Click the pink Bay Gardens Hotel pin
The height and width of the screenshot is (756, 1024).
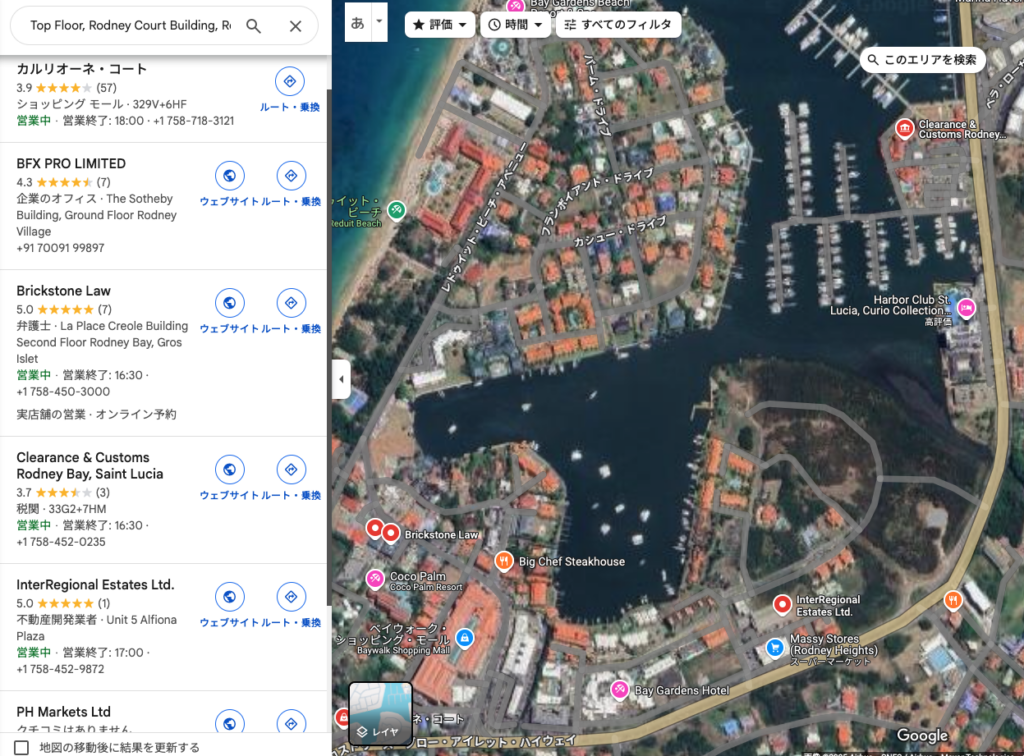click(619, 689)
